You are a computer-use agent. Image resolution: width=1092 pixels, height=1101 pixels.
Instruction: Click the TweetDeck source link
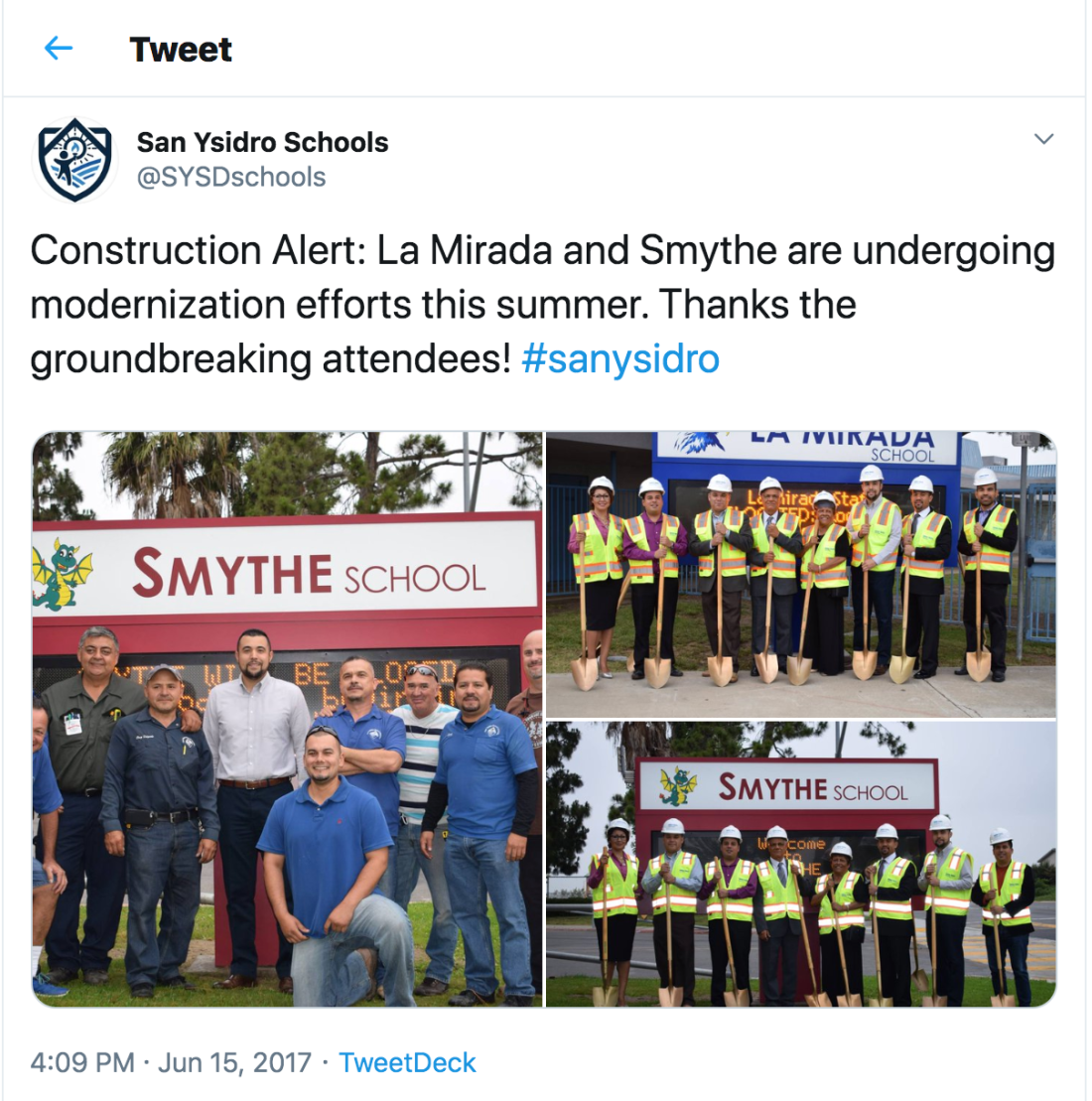[407, 1062]
